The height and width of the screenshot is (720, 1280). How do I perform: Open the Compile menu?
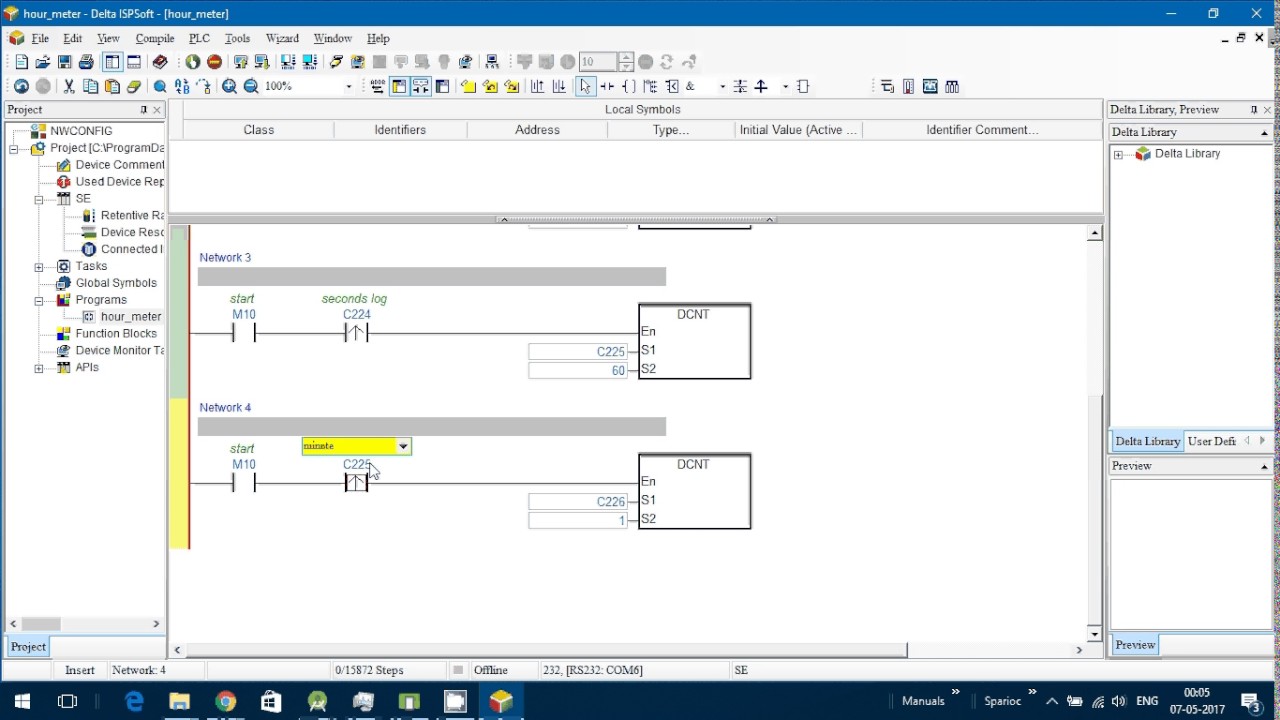155,38
